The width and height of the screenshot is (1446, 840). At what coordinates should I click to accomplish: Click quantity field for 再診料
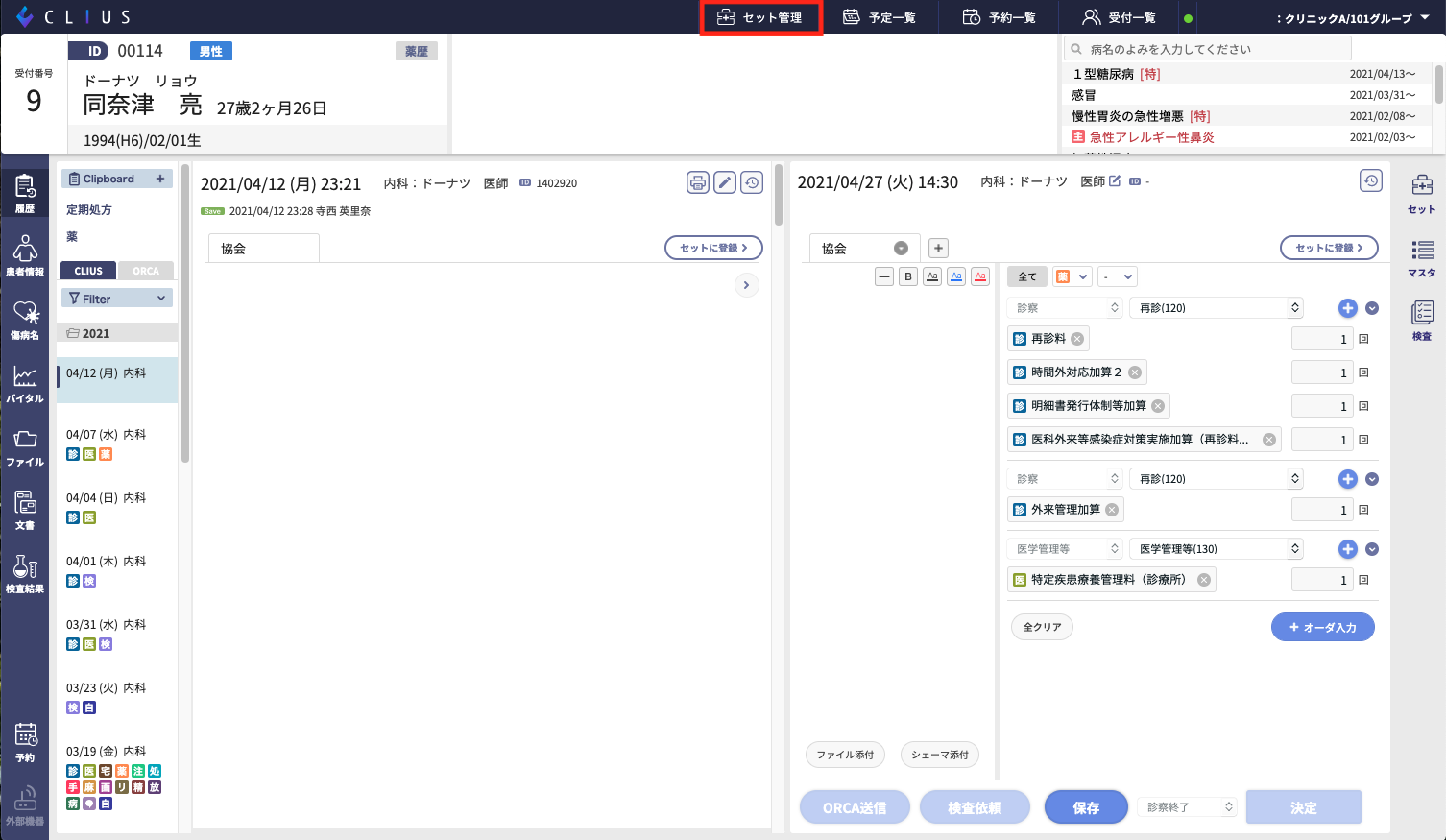(1322, 339)
